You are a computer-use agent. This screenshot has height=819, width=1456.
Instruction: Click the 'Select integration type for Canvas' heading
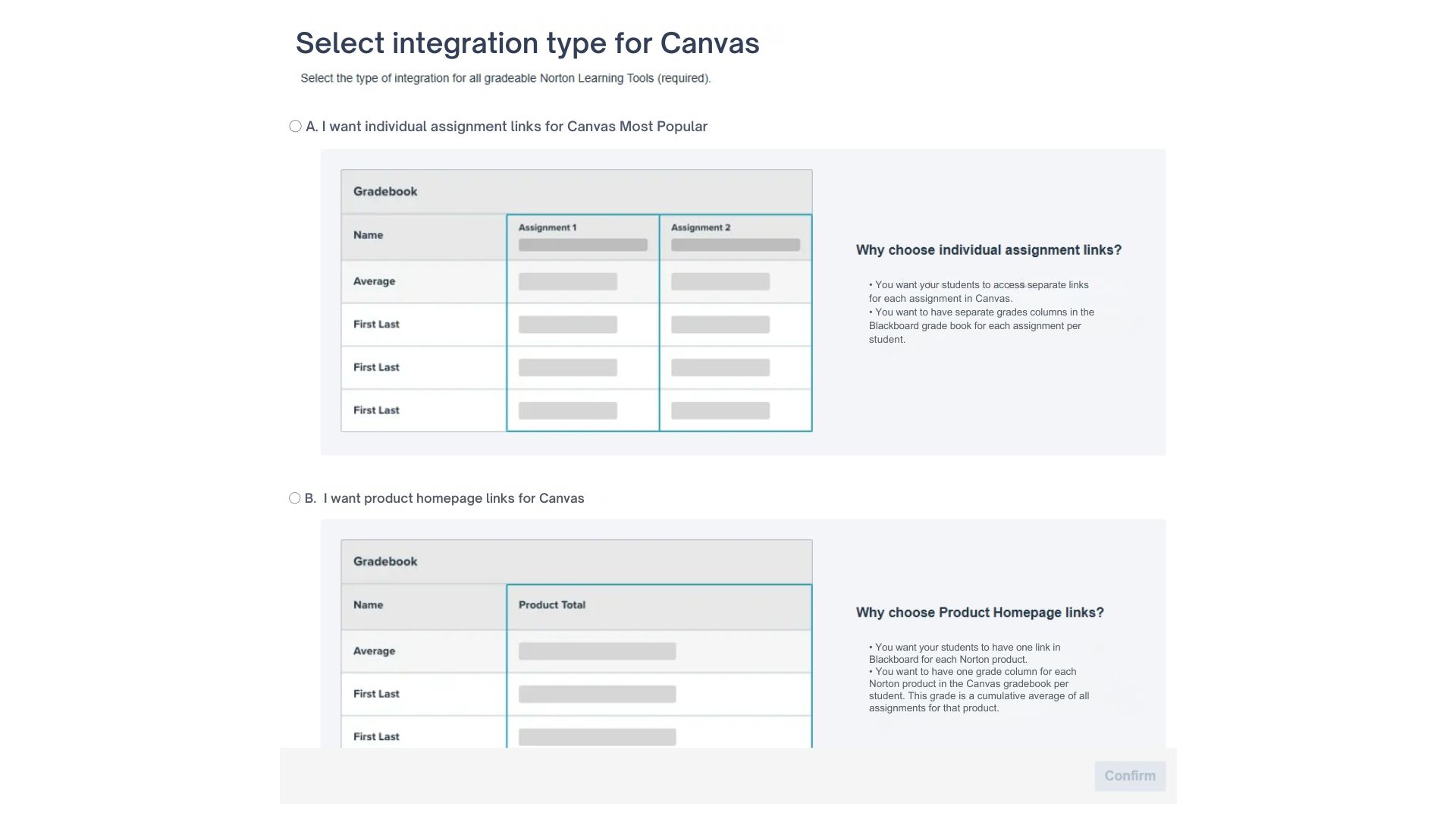coord(527,43)
